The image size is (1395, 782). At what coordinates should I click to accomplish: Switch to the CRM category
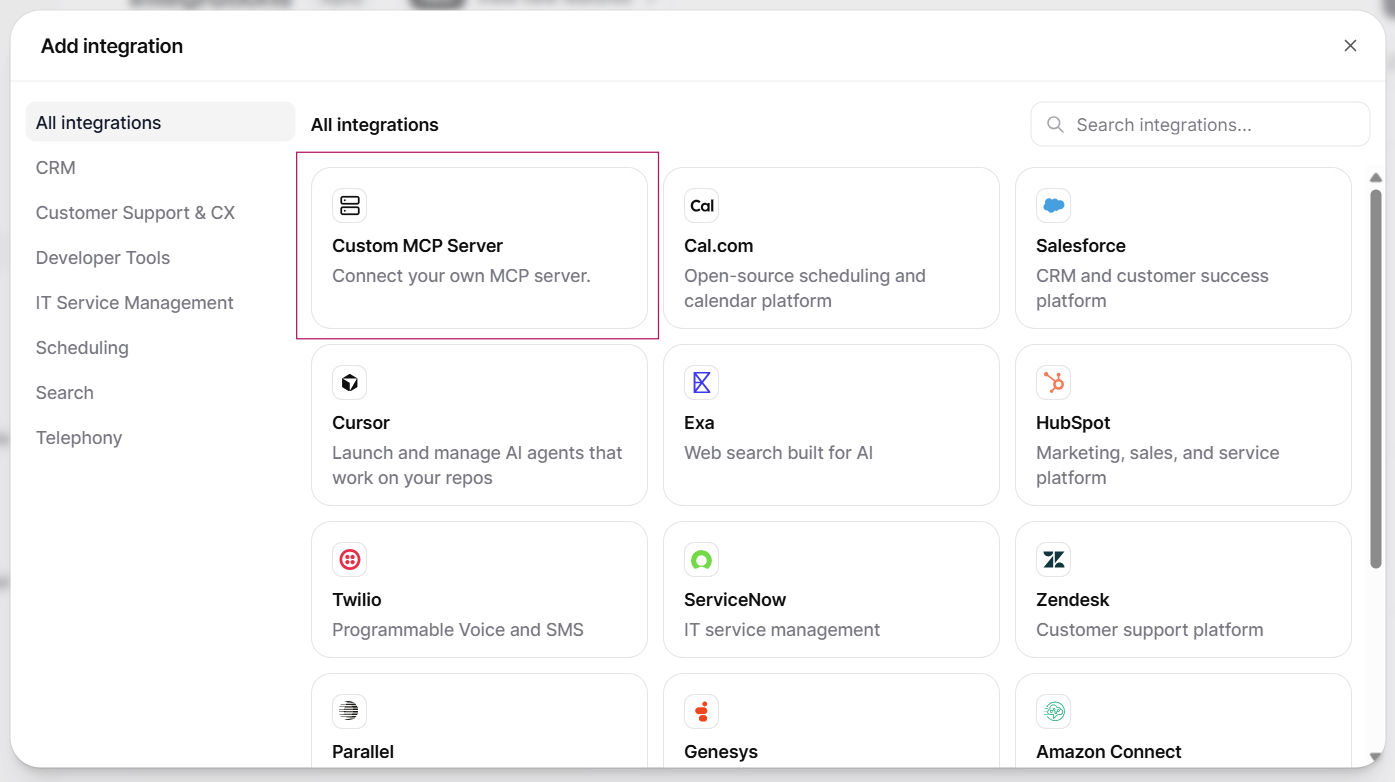55,167
